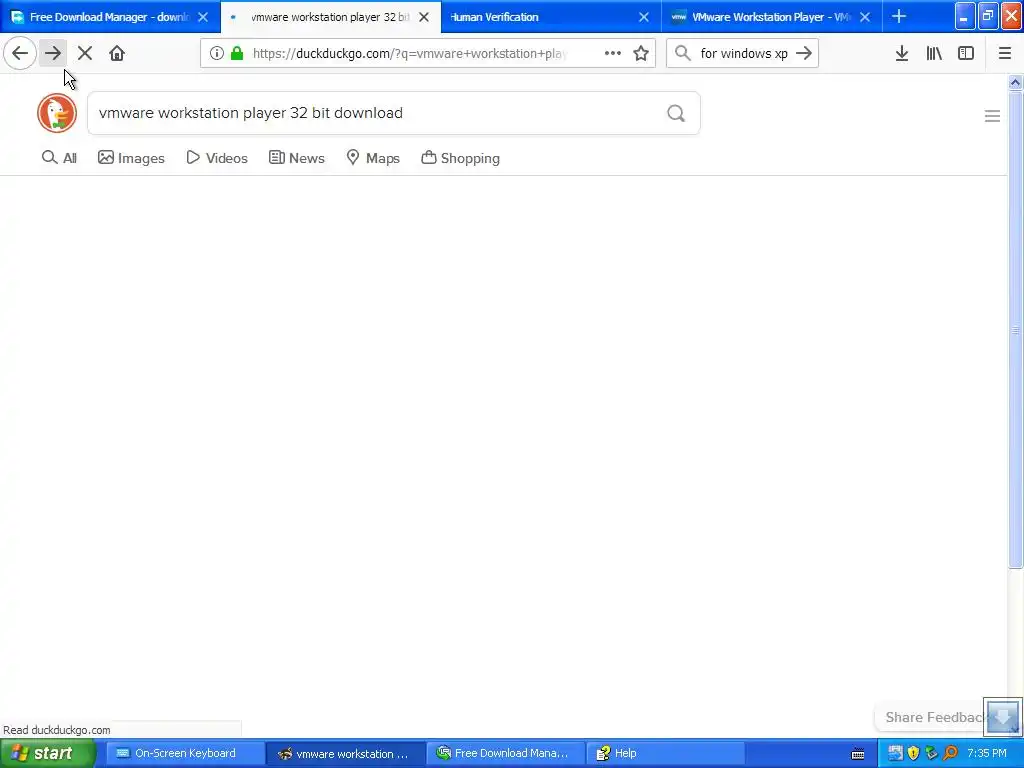Open DuckDuckGo side menu
Image resolution: width=1024 pixels, height=768 pixels.
[x=992, y=116]
